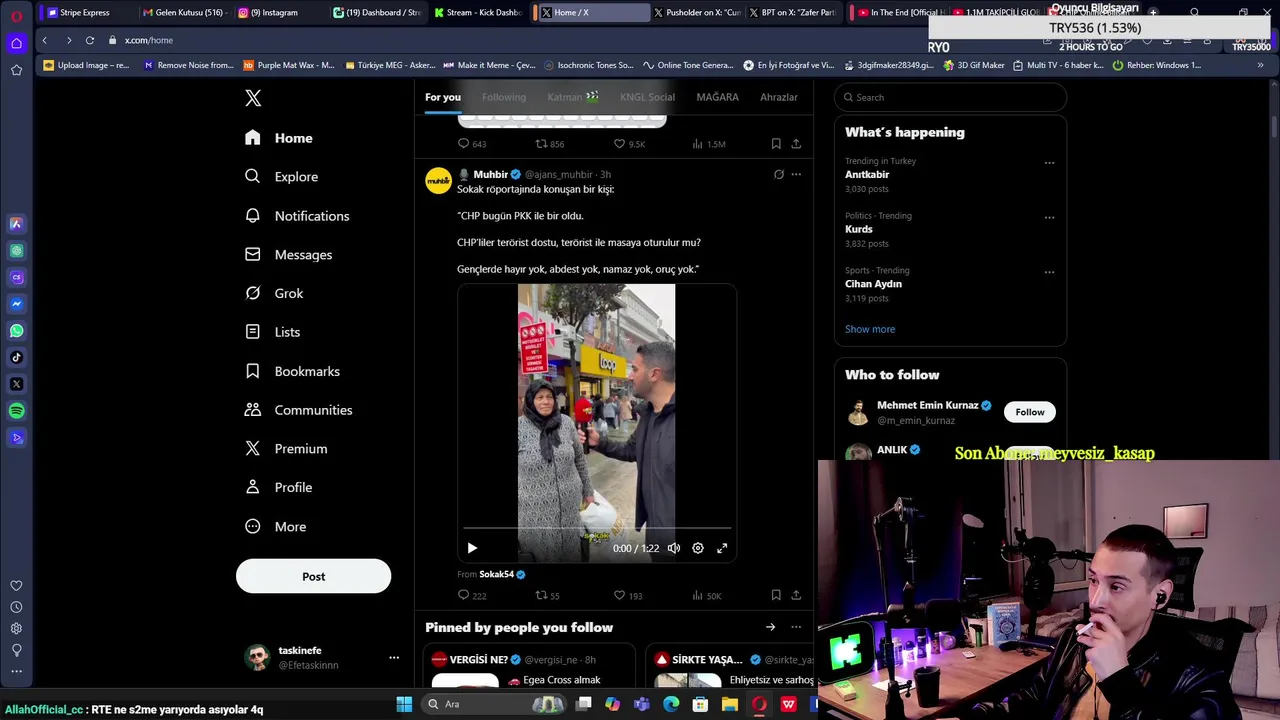Image resolution: width=1280 pixels, height=720 pixels.
Task: Open the Windows Start menu
Action: tap(404, 704)
